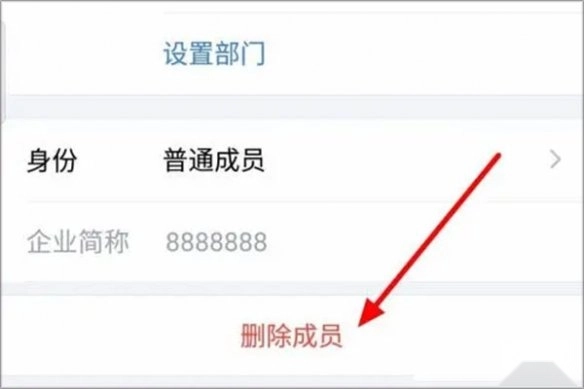Select the 普通成员 identity value
The width and height of the screenshot is (584, 389).
pyautogui.click(x=214, y=161)
